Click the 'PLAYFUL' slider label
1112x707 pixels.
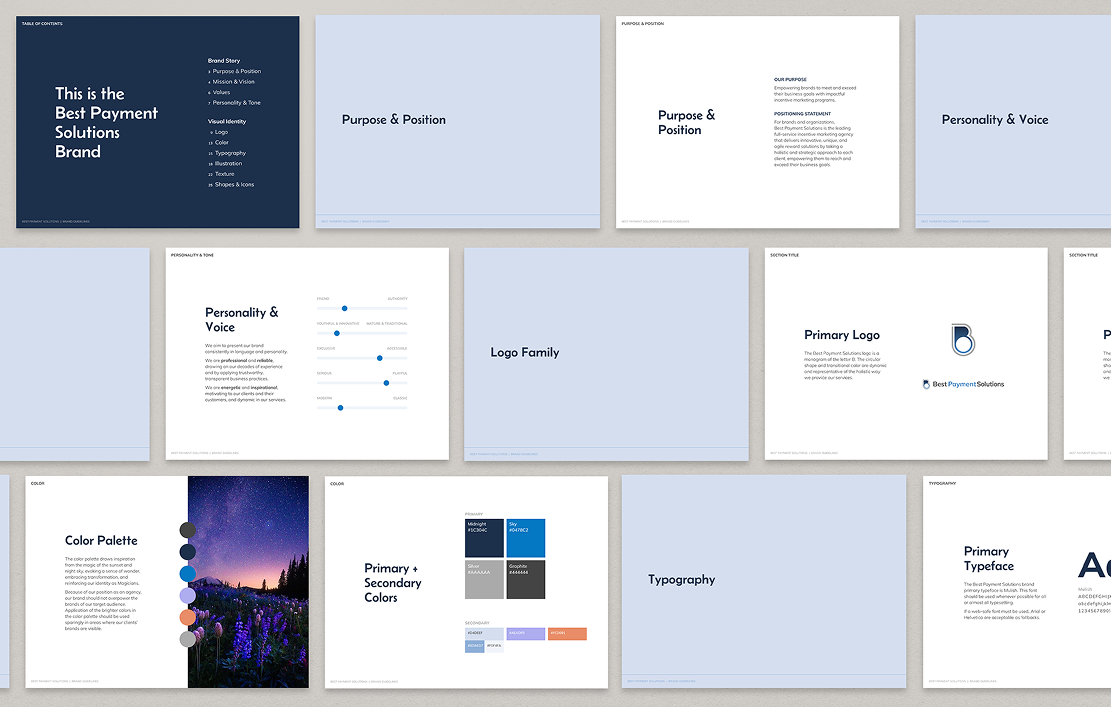tap(400, 373)
